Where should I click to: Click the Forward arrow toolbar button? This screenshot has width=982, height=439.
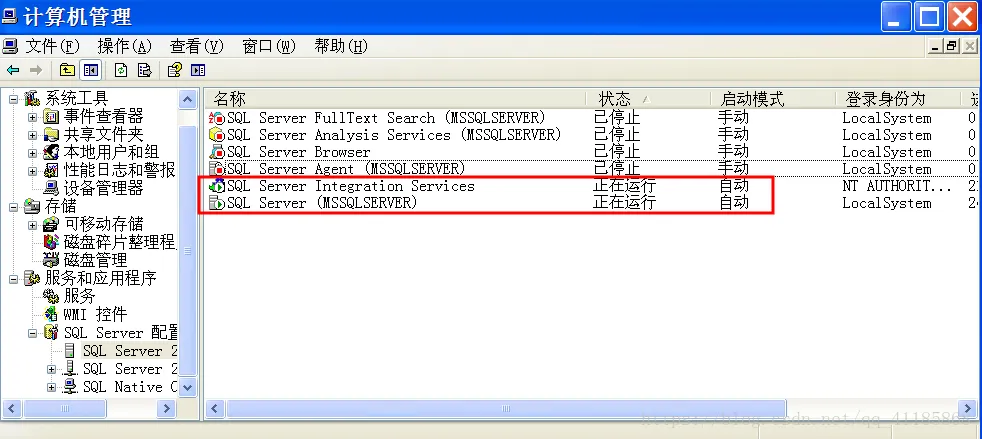click(x=36, y=70)
